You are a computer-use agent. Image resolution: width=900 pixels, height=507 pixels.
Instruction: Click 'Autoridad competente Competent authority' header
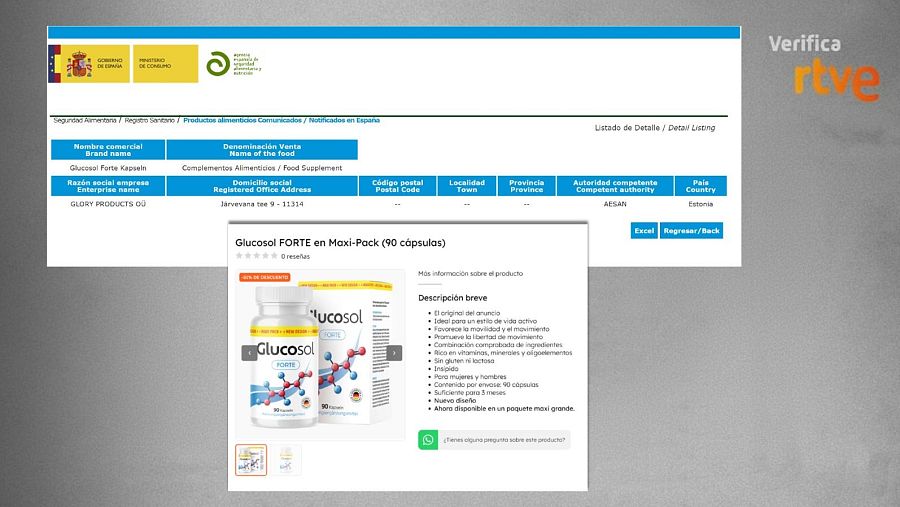(615, 186)
